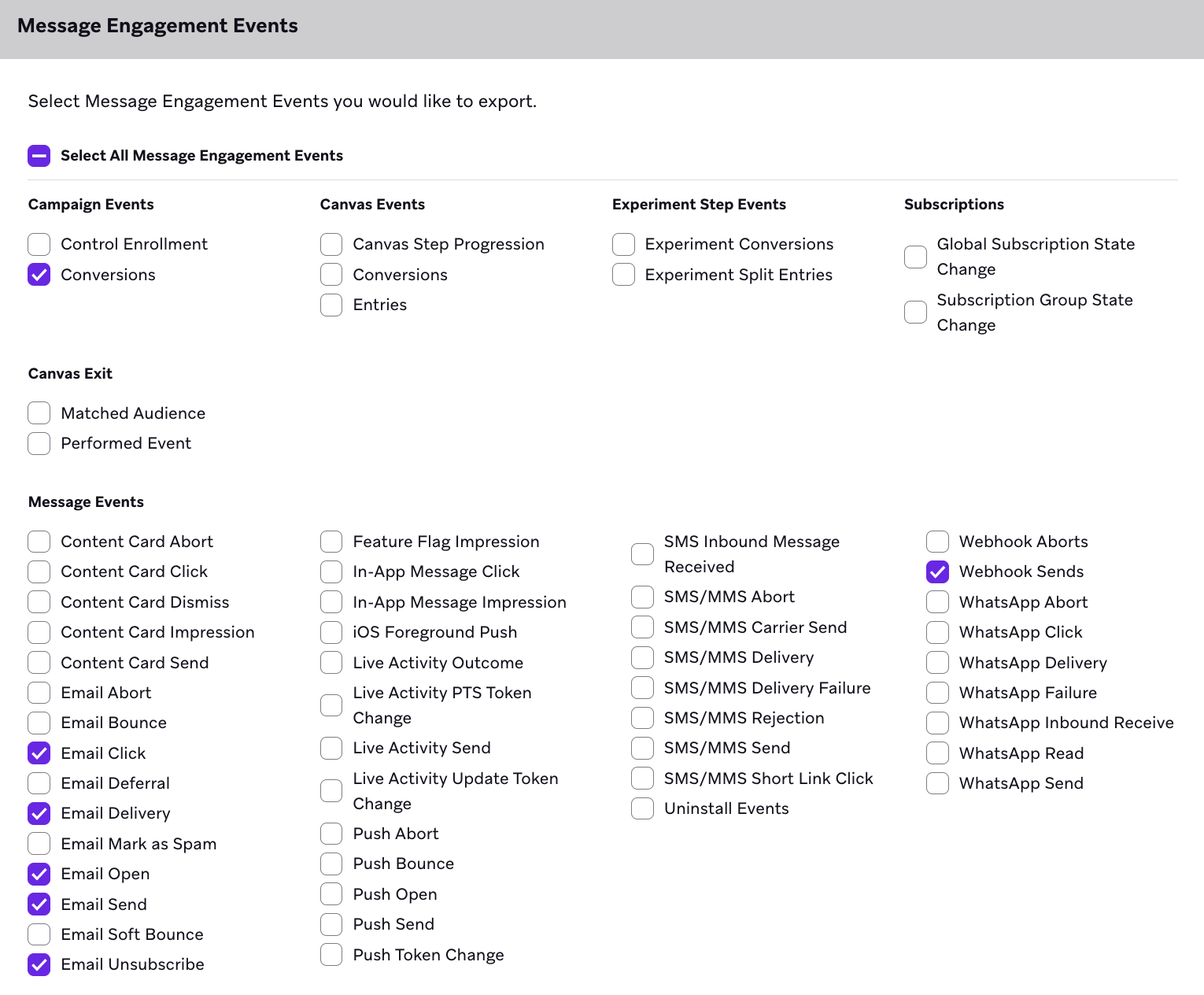Enable Entries under Canvas Events

coord(331,305)
